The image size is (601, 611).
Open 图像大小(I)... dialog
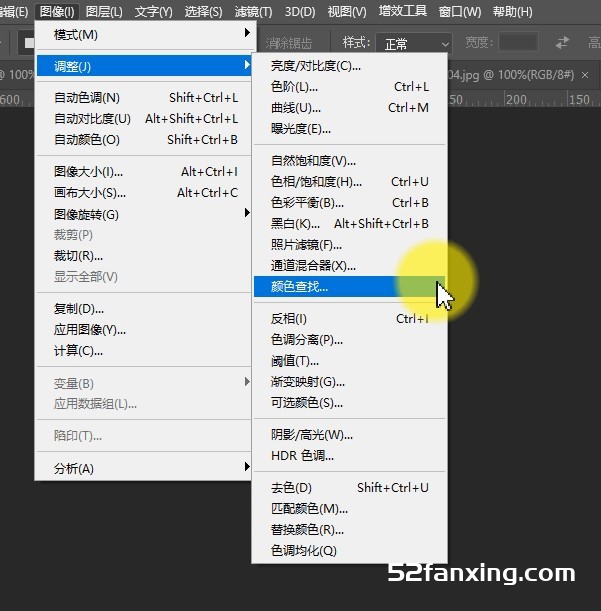point(144,171)
